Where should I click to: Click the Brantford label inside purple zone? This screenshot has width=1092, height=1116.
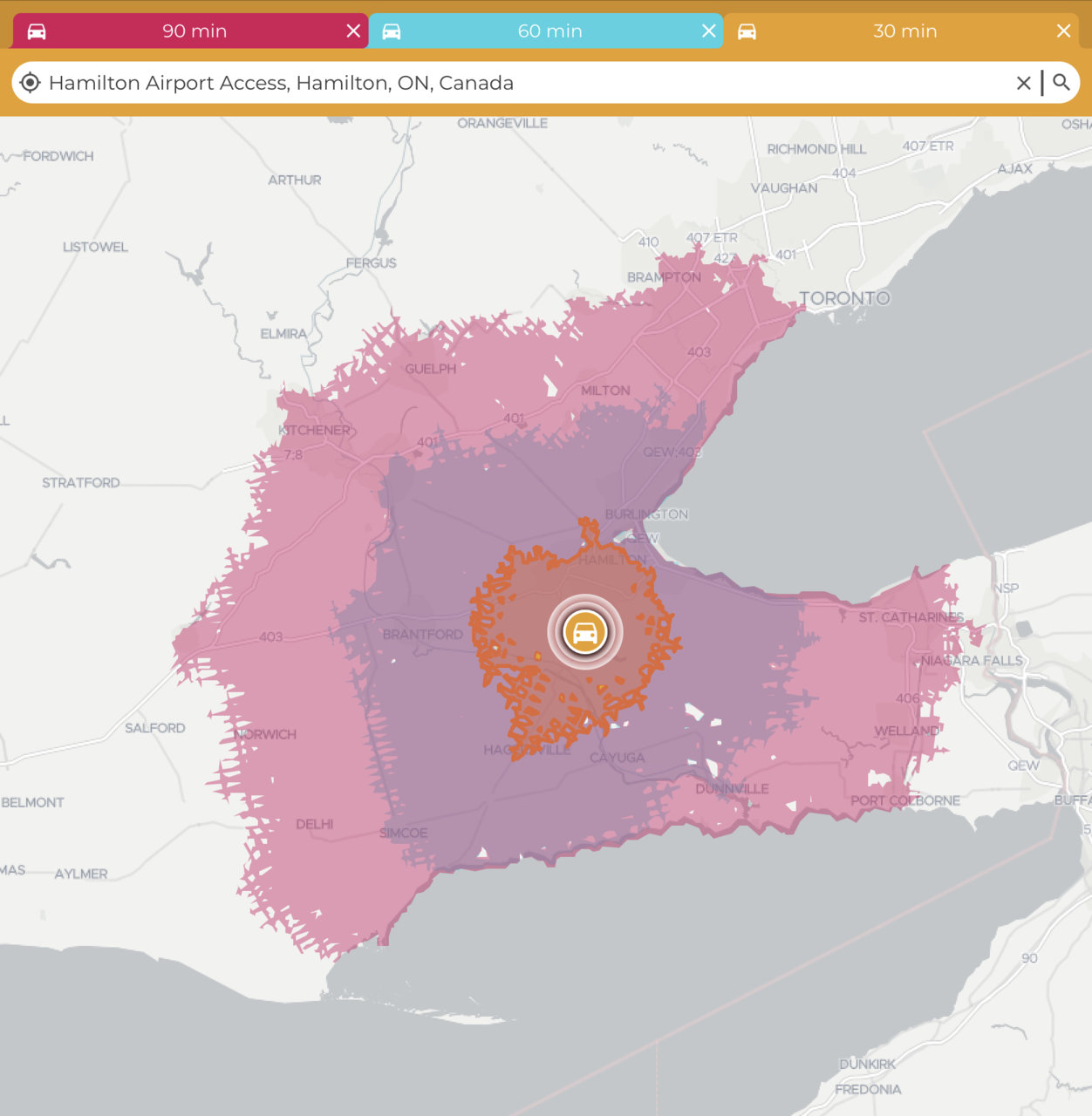(422, 635)
